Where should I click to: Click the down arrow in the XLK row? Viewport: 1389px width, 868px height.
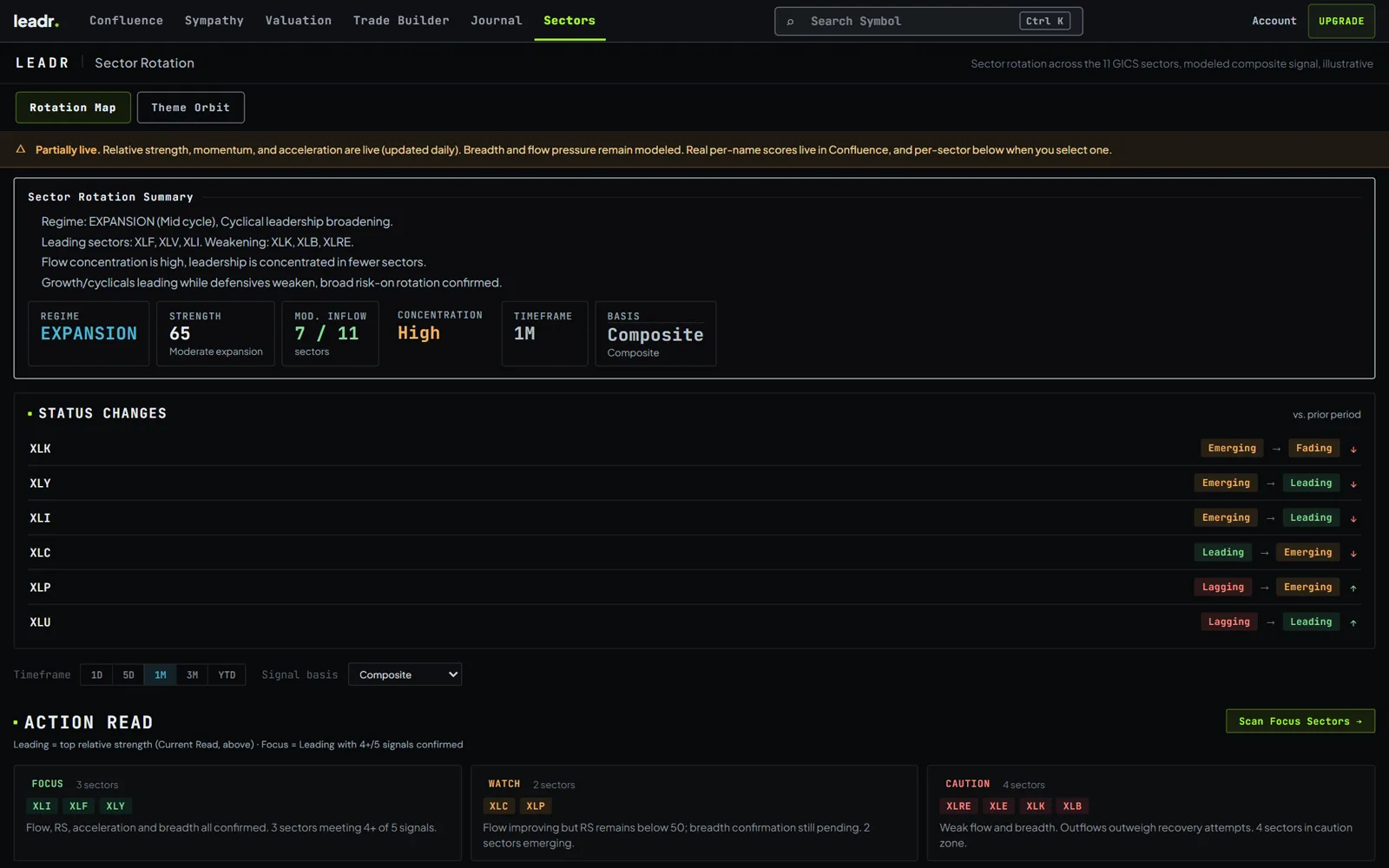[x=1353, y=449]
